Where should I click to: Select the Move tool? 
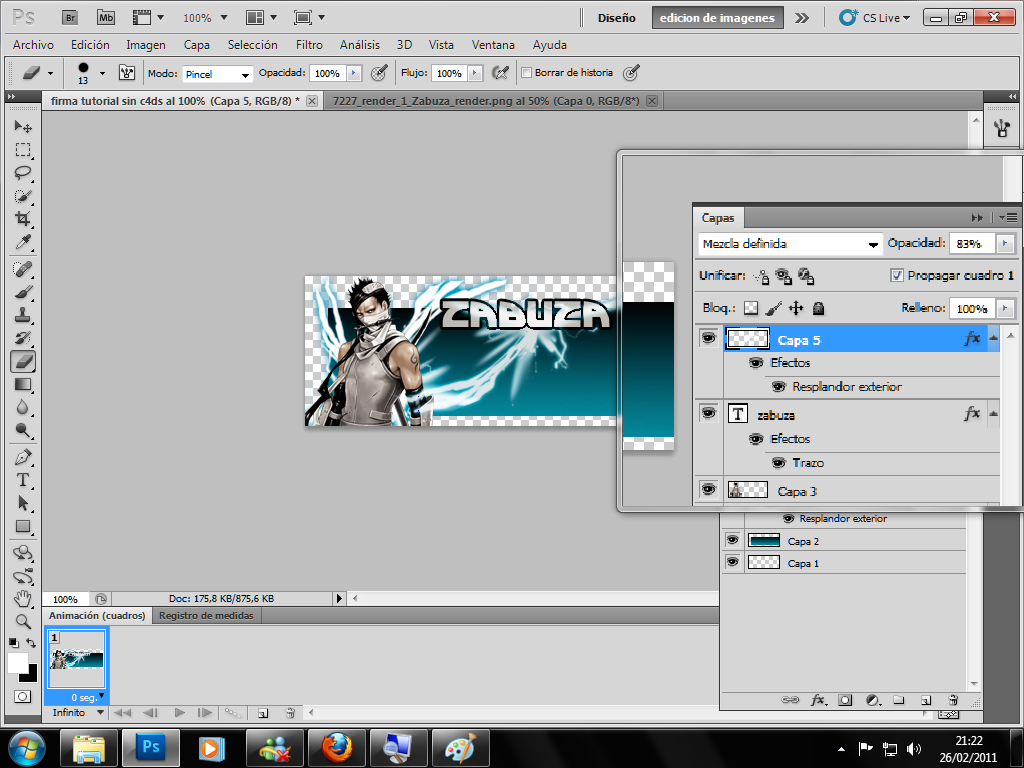pos(23,126)
